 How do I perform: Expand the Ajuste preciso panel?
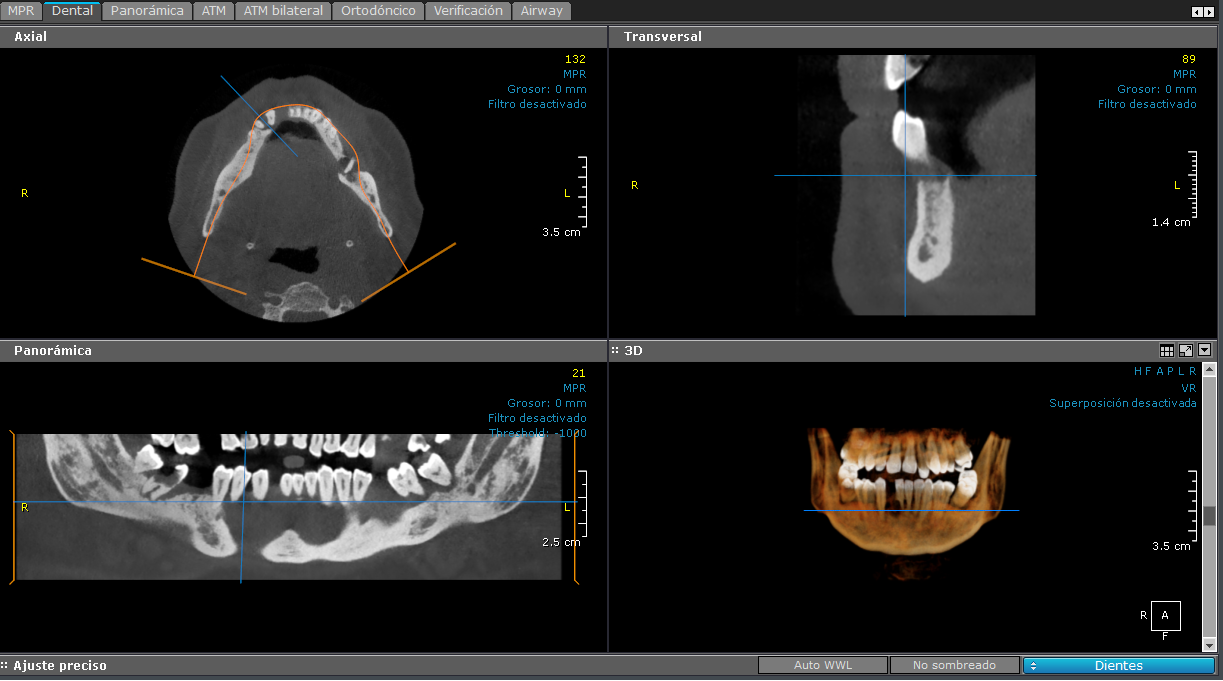pyautogui.click(x=62, y=665)
